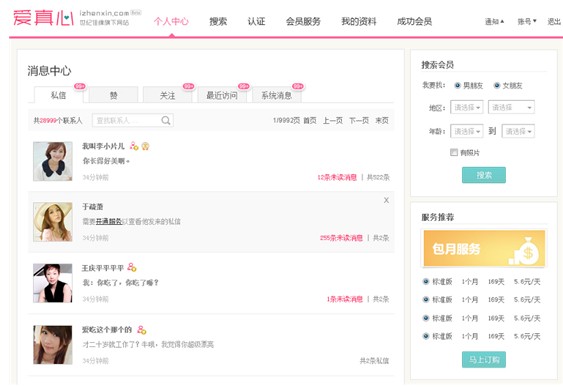Switch to the 最近访问 tab
Image resolution: width=563 pixels, height=387 pixels.
pos(222,95)
